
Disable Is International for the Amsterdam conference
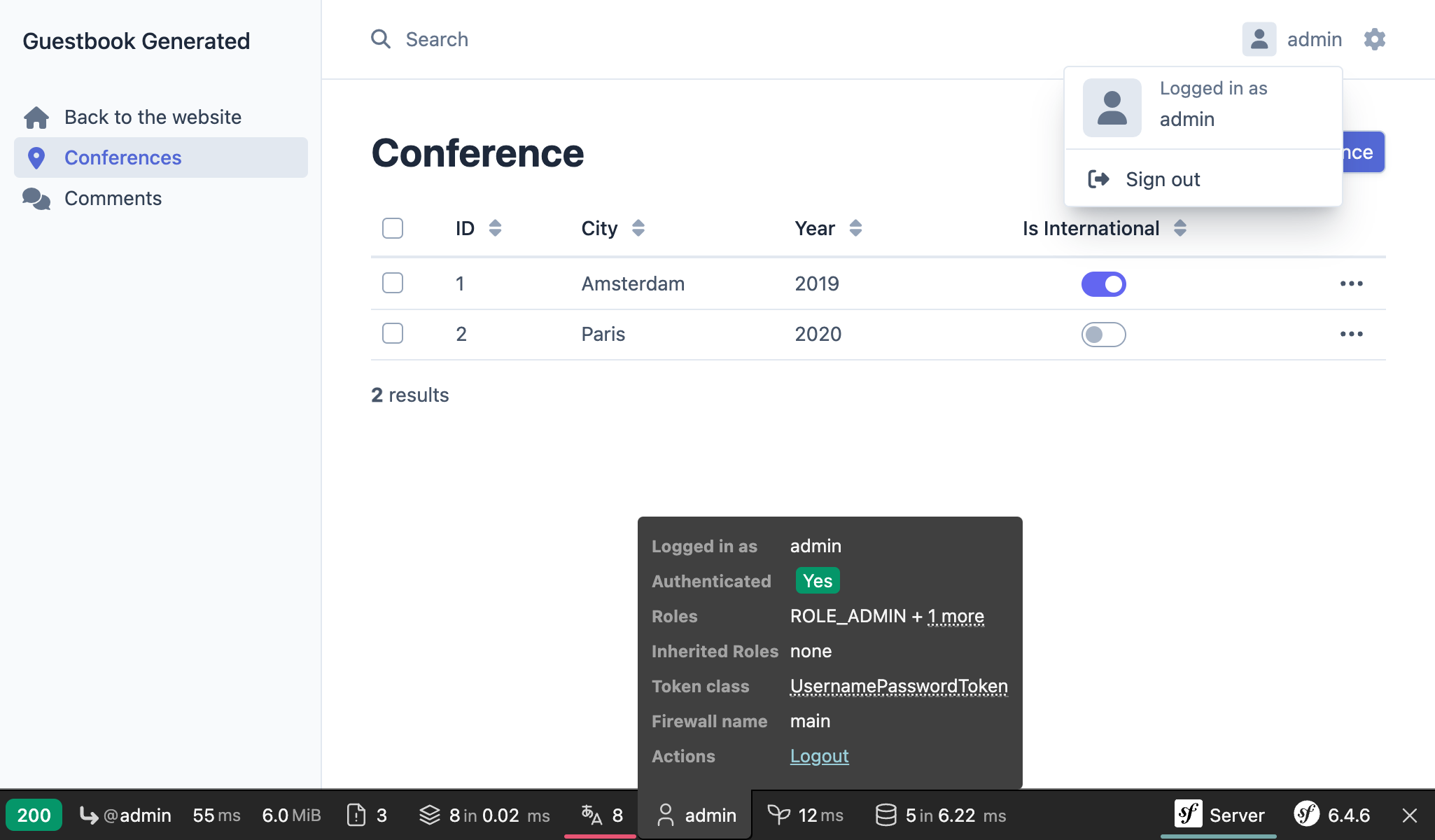pyautogui.click(x=1103, y=283)
